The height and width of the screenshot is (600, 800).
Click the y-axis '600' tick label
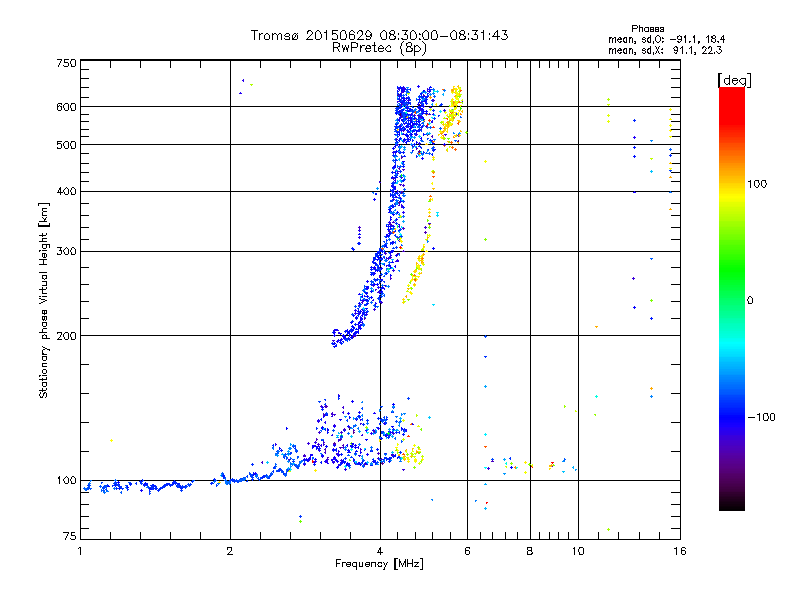click(x=66, y=107)
